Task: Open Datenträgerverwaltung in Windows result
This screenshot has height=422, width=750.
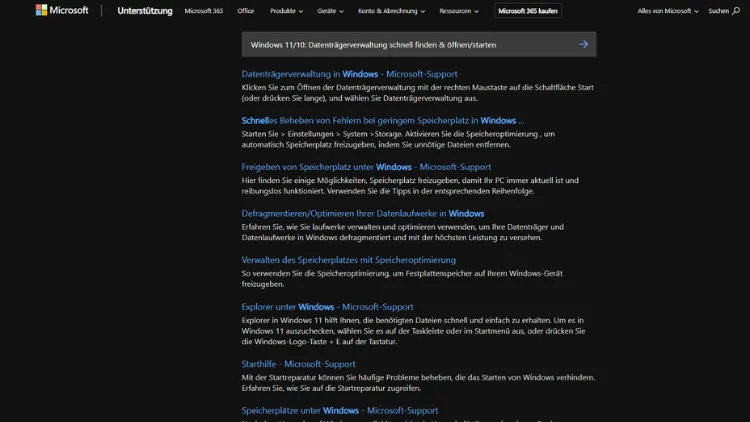Action: pyautogui.click(x=349, y=74)
